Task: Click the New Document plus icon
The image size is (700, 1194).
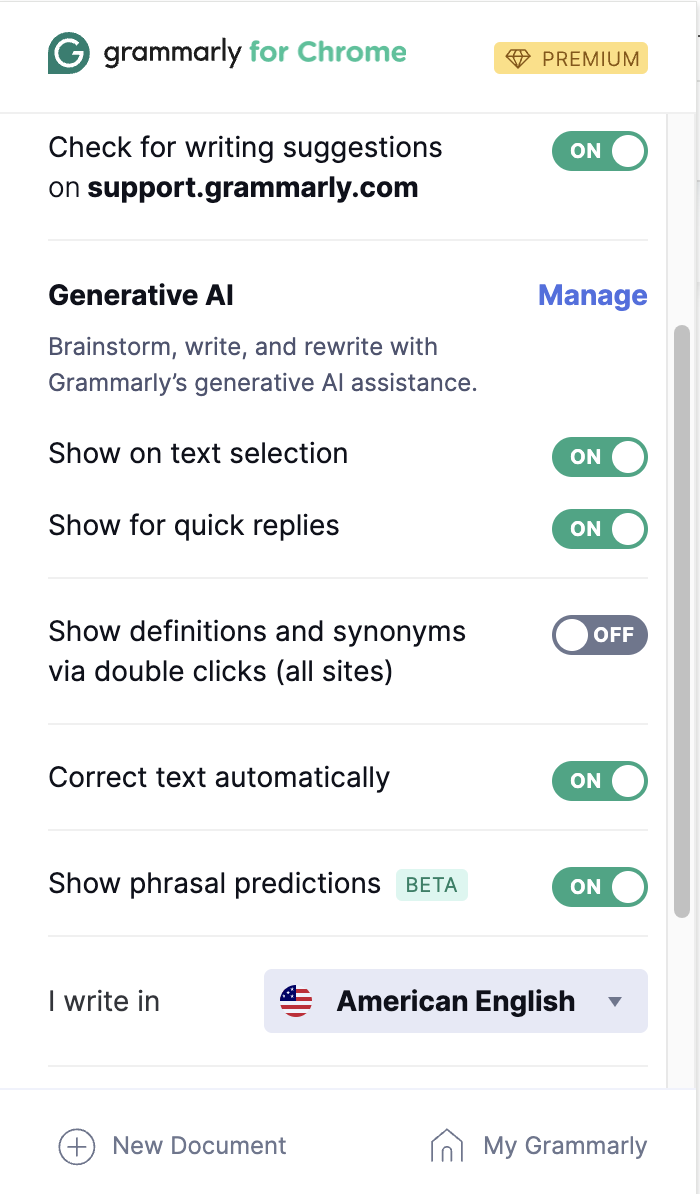Action: [x=77, y=1146]
